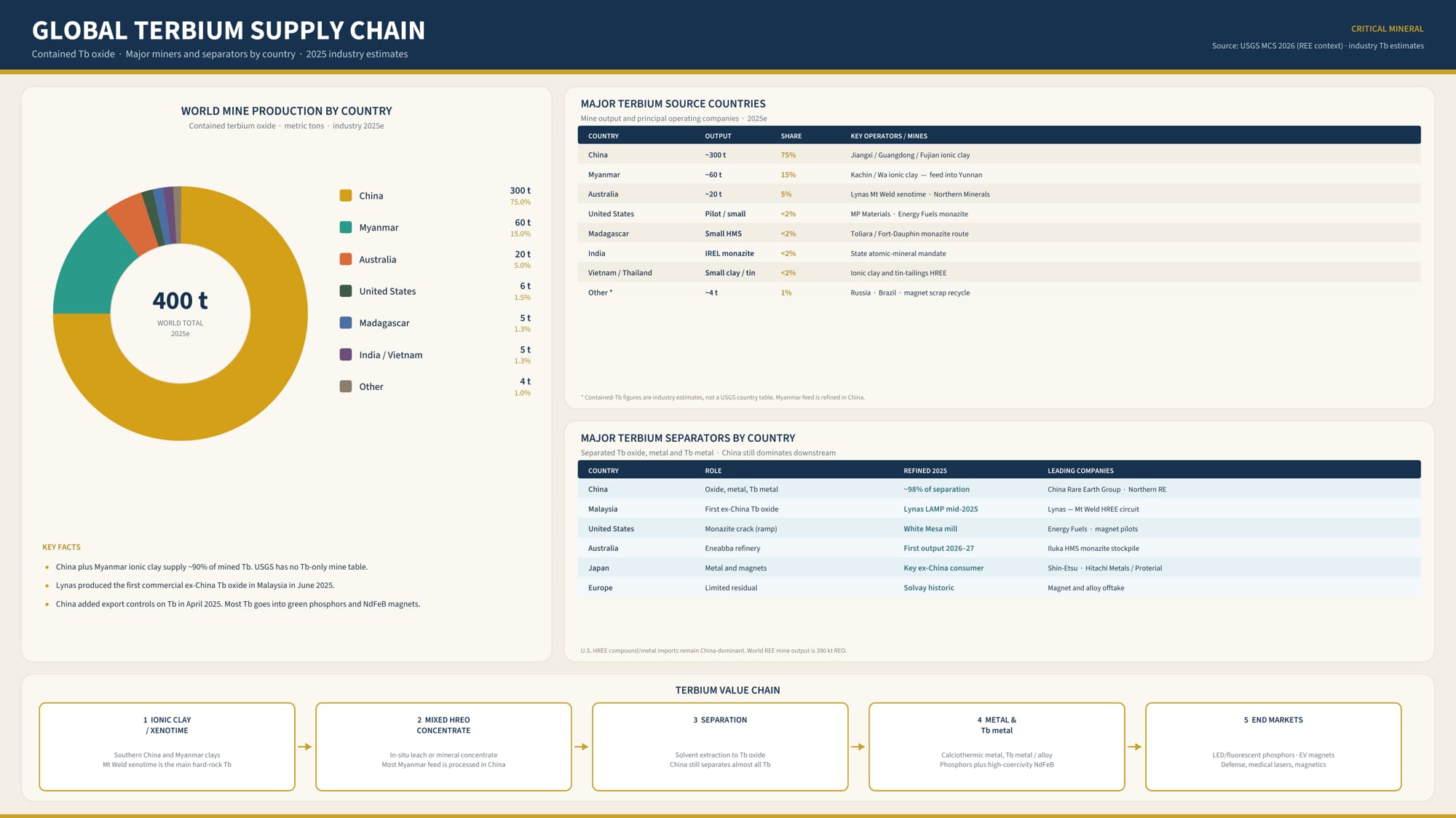Image resolution: width=1456 pixels, height=818 pixels.
Task: Select the Myanmar row in source countries
Action: click(999, 175)
